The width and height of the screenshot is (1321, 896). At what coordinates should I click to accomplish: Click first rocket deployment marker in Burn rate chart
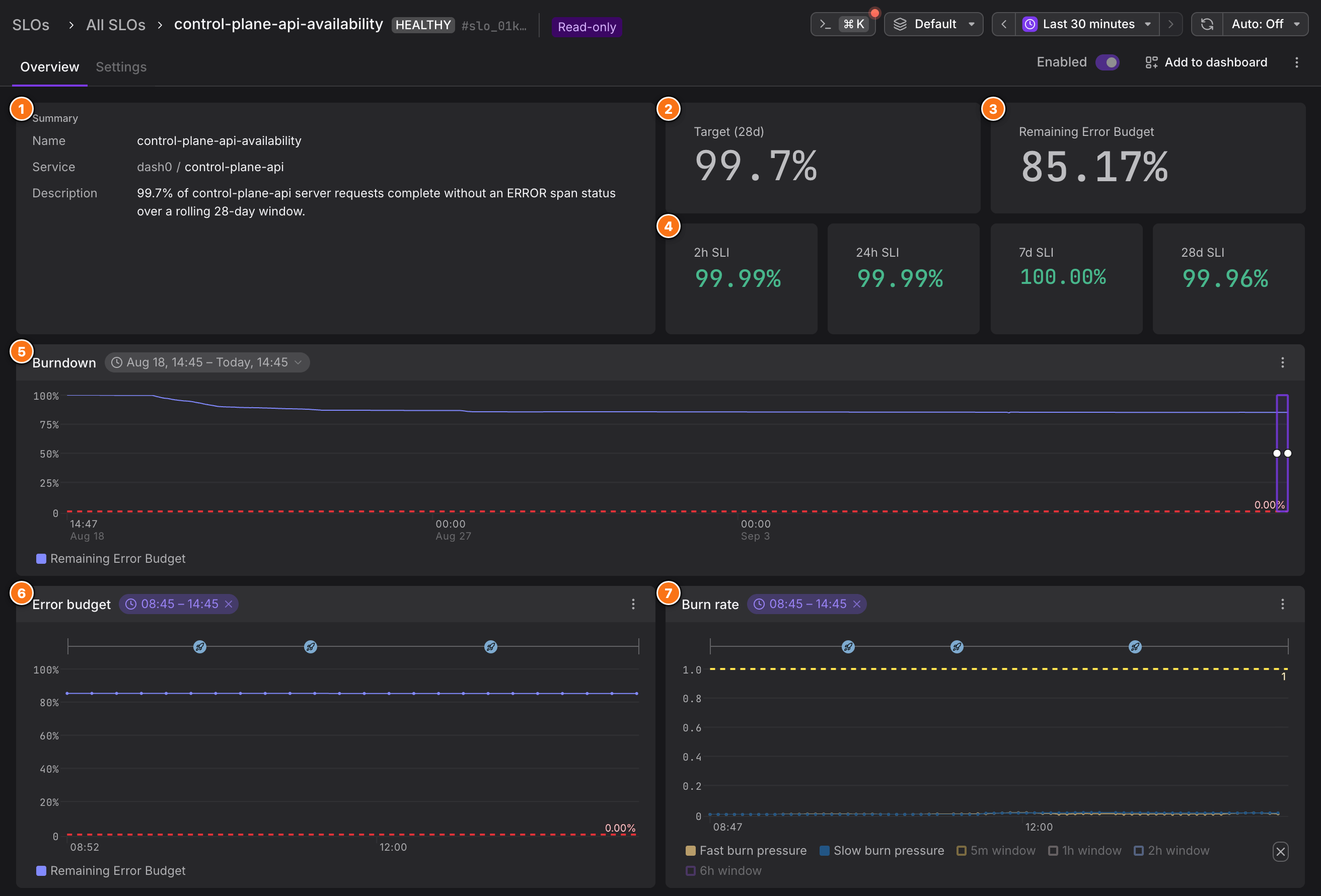point(848,647)
